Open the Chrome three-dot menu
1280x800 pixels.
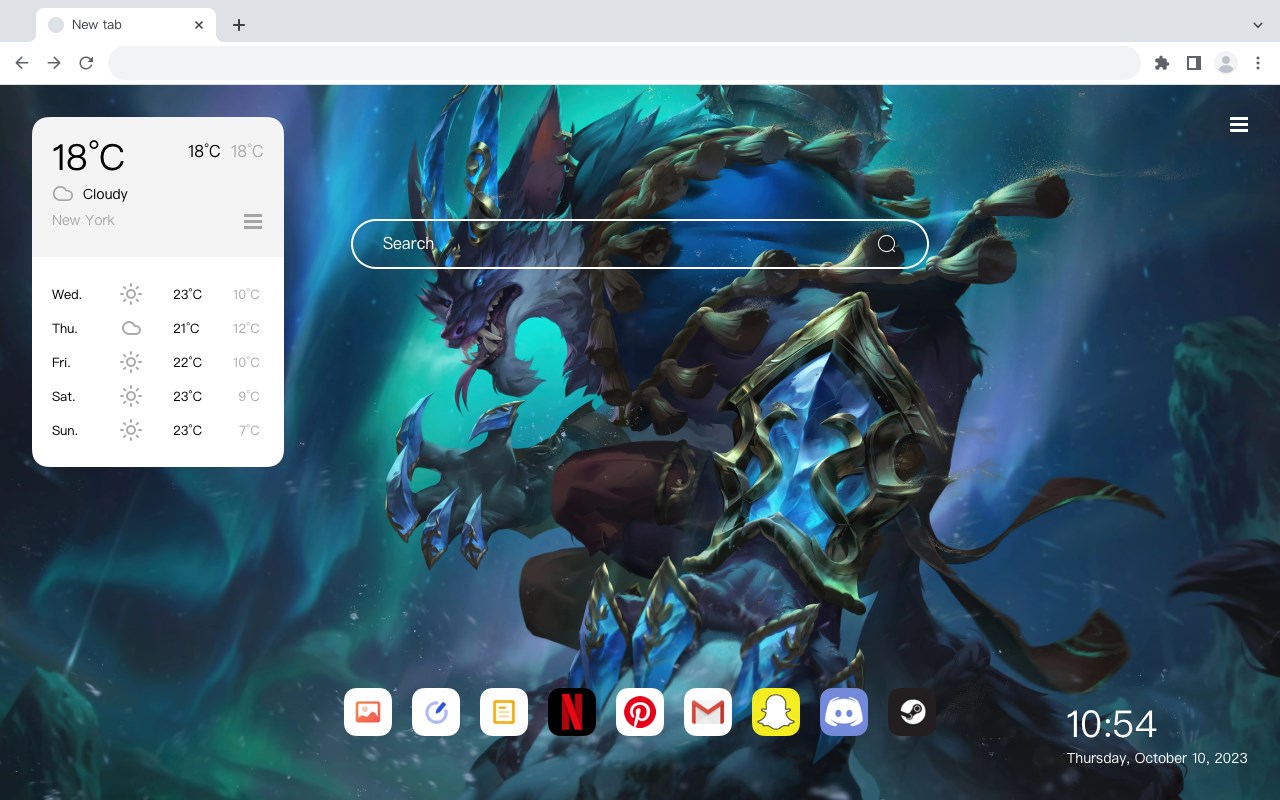click(x=1258, y=63)
